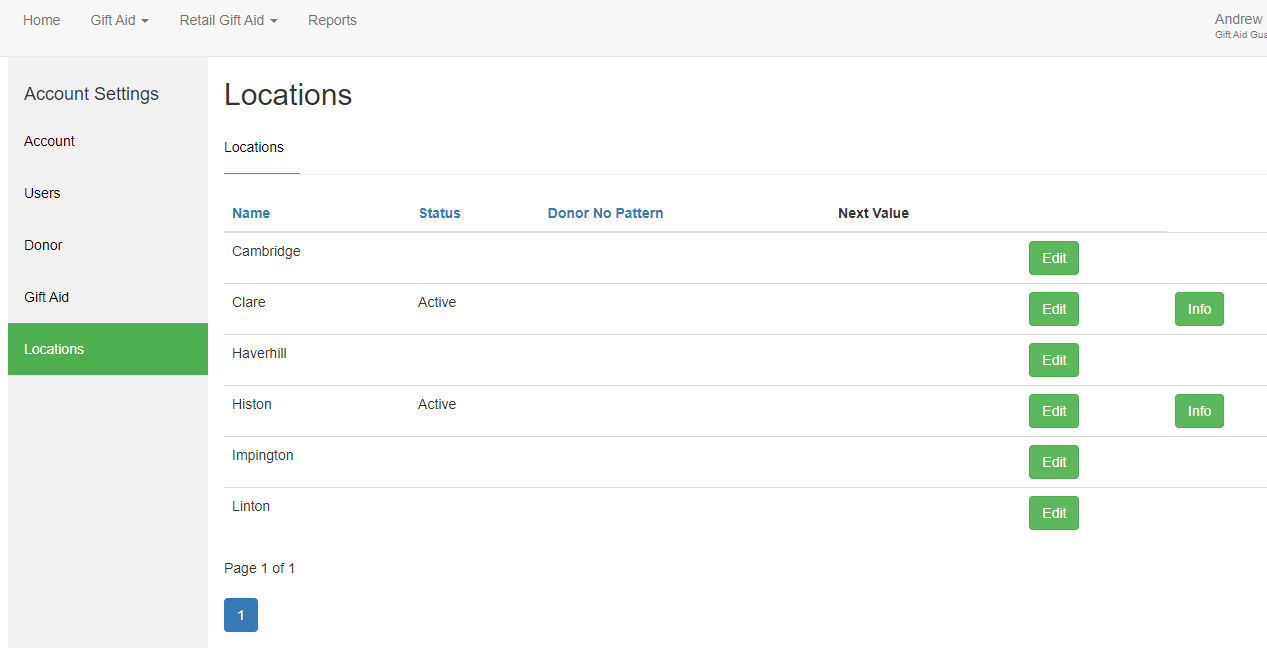Edit the Linton location
Image resolution: width=1267 pixels, height=648 pixels.
click(x=1054, y=513)
